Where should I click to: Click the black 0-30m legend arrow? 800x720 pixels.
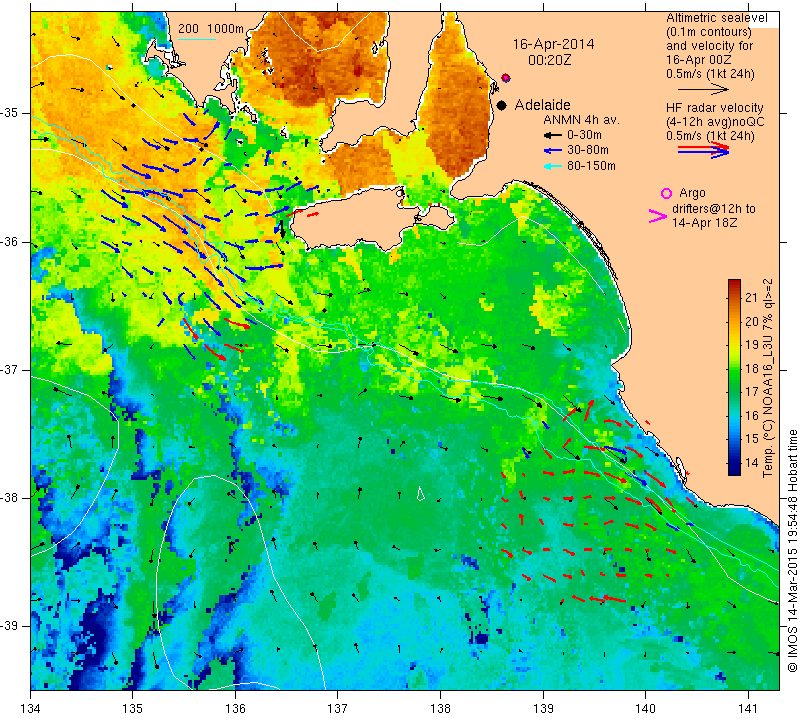pyautogui.click(x=553, y=136)
